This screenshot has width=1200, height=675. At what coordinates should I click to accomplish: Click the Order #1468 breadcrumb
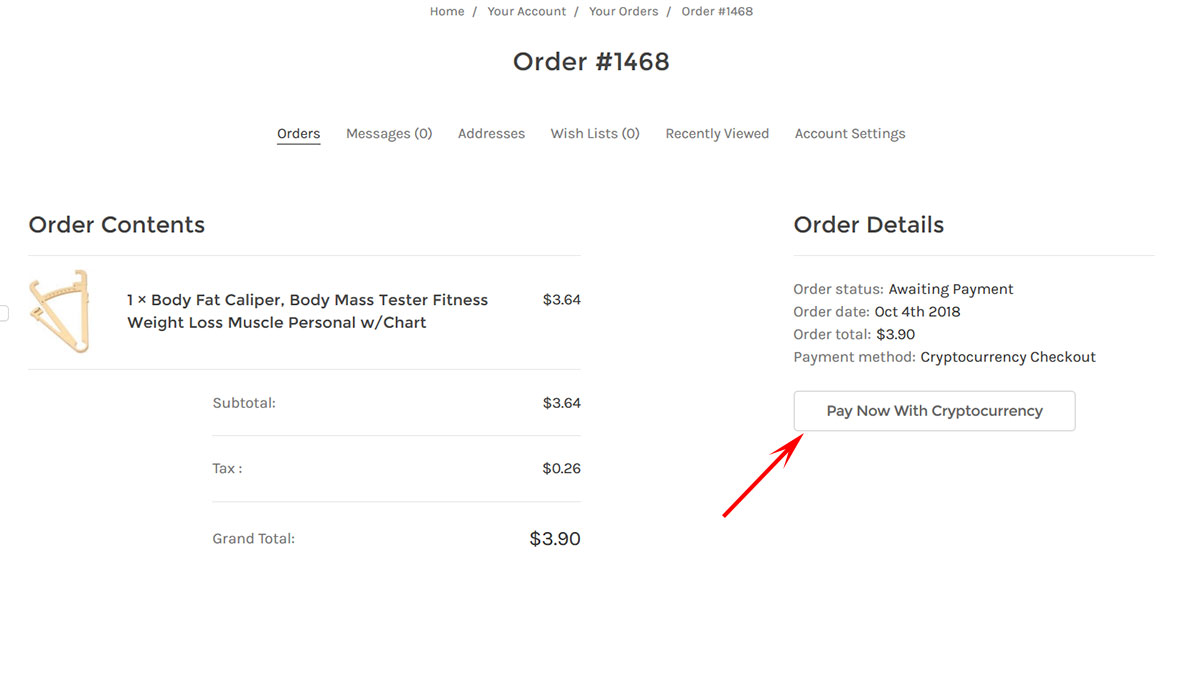pos(717,12)
